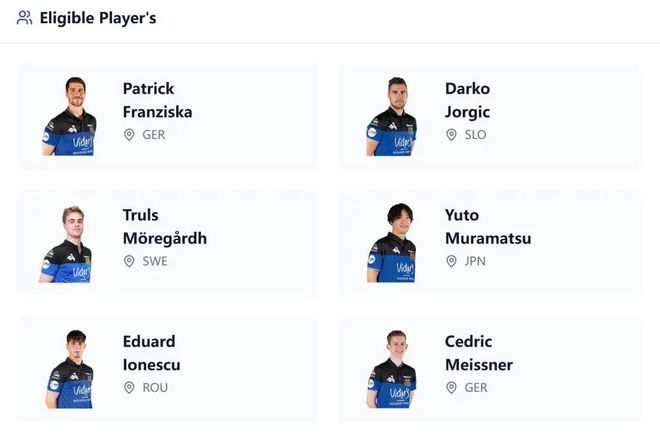Select the Patrick Franziska name
Viewport: 660px width, 433px height.
click(157, 100)
